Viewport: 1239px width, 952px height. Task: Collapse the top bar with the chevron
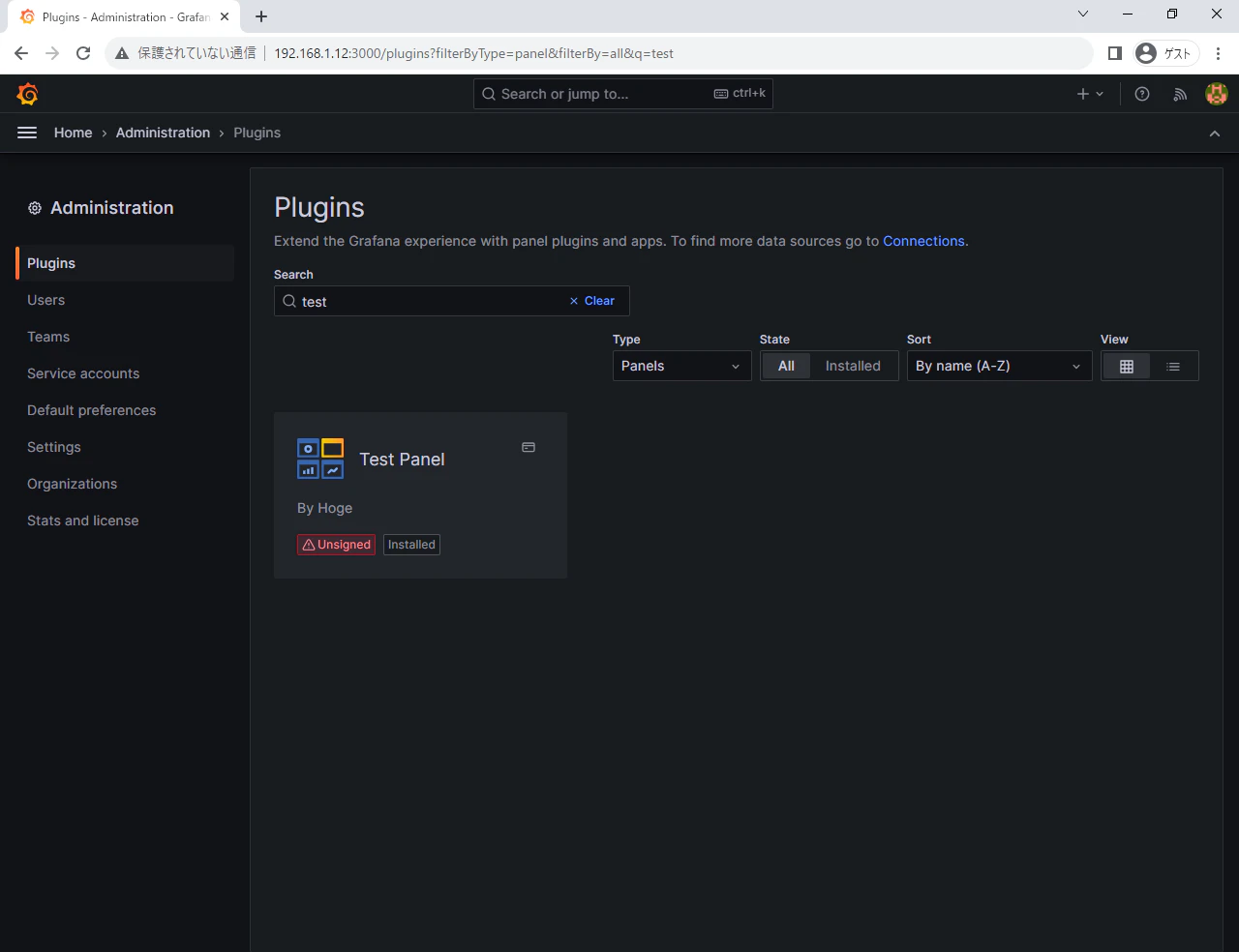tap(1215, 134)
